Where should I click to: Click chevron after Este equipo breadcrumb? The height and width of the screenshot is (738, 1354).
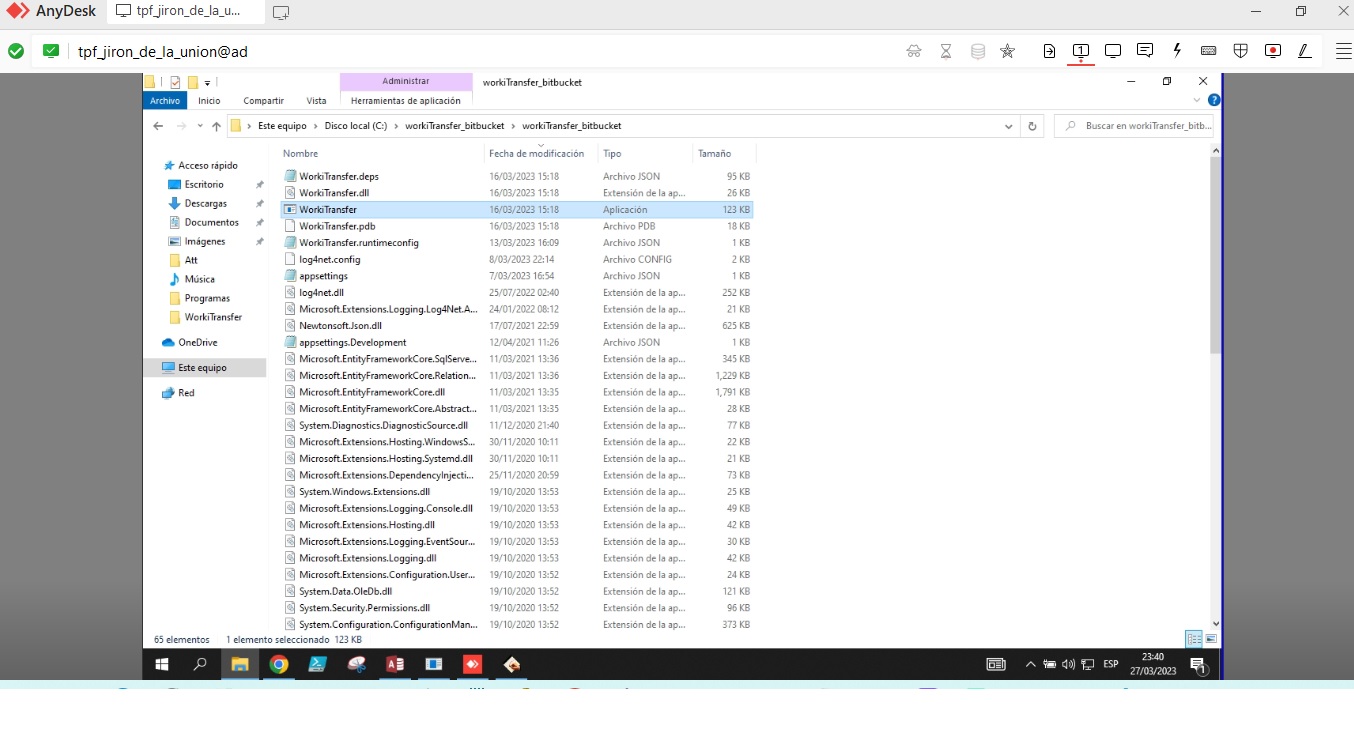315,126
